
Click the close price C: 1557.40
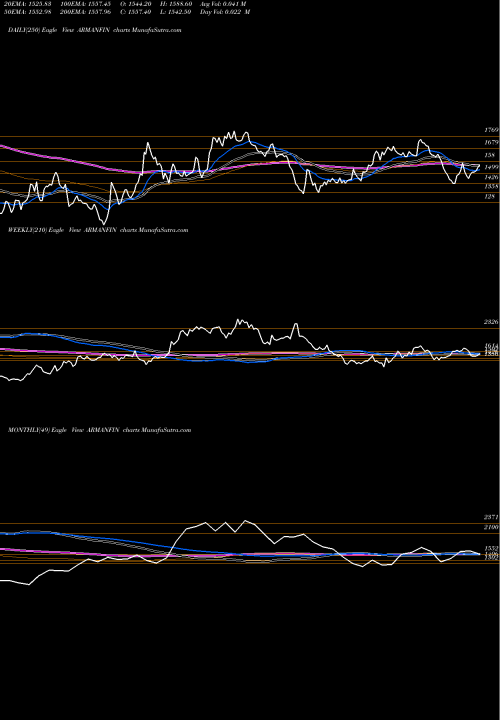point(135,12)
